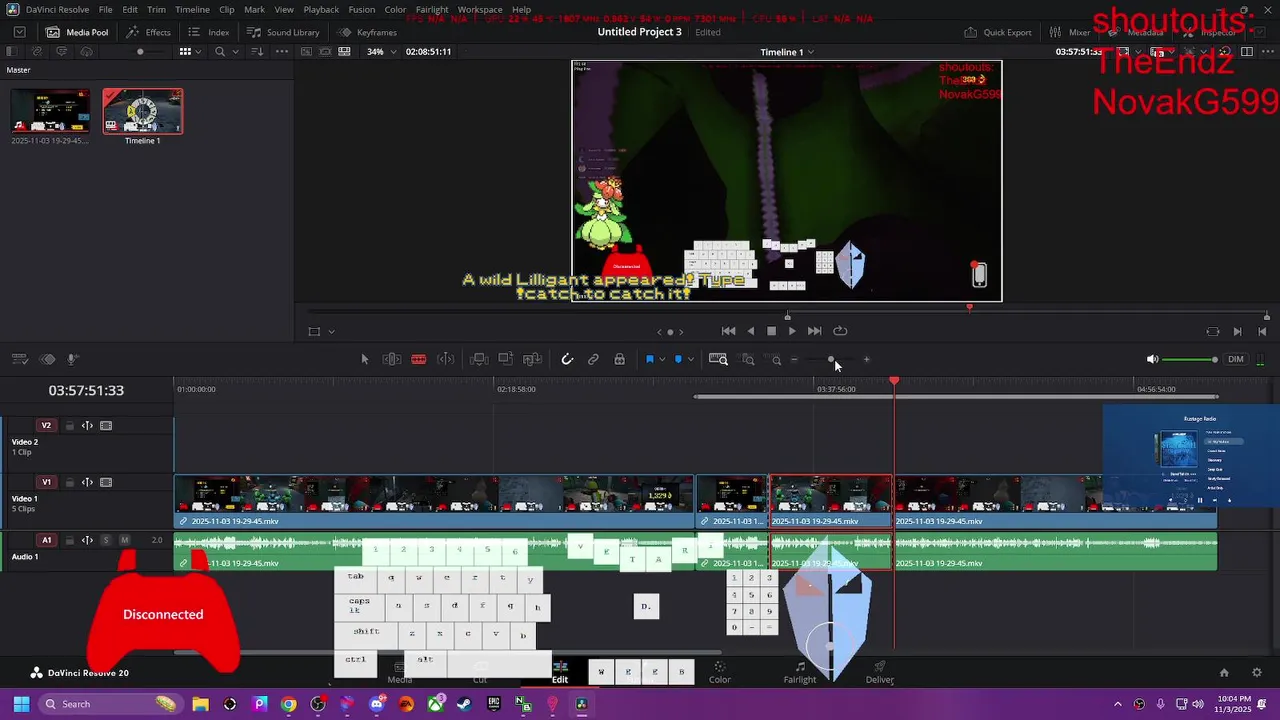The height and width of the screenshot is (720, 1280).
Task: Solo the A1 audio track
Action: (105, 540)
